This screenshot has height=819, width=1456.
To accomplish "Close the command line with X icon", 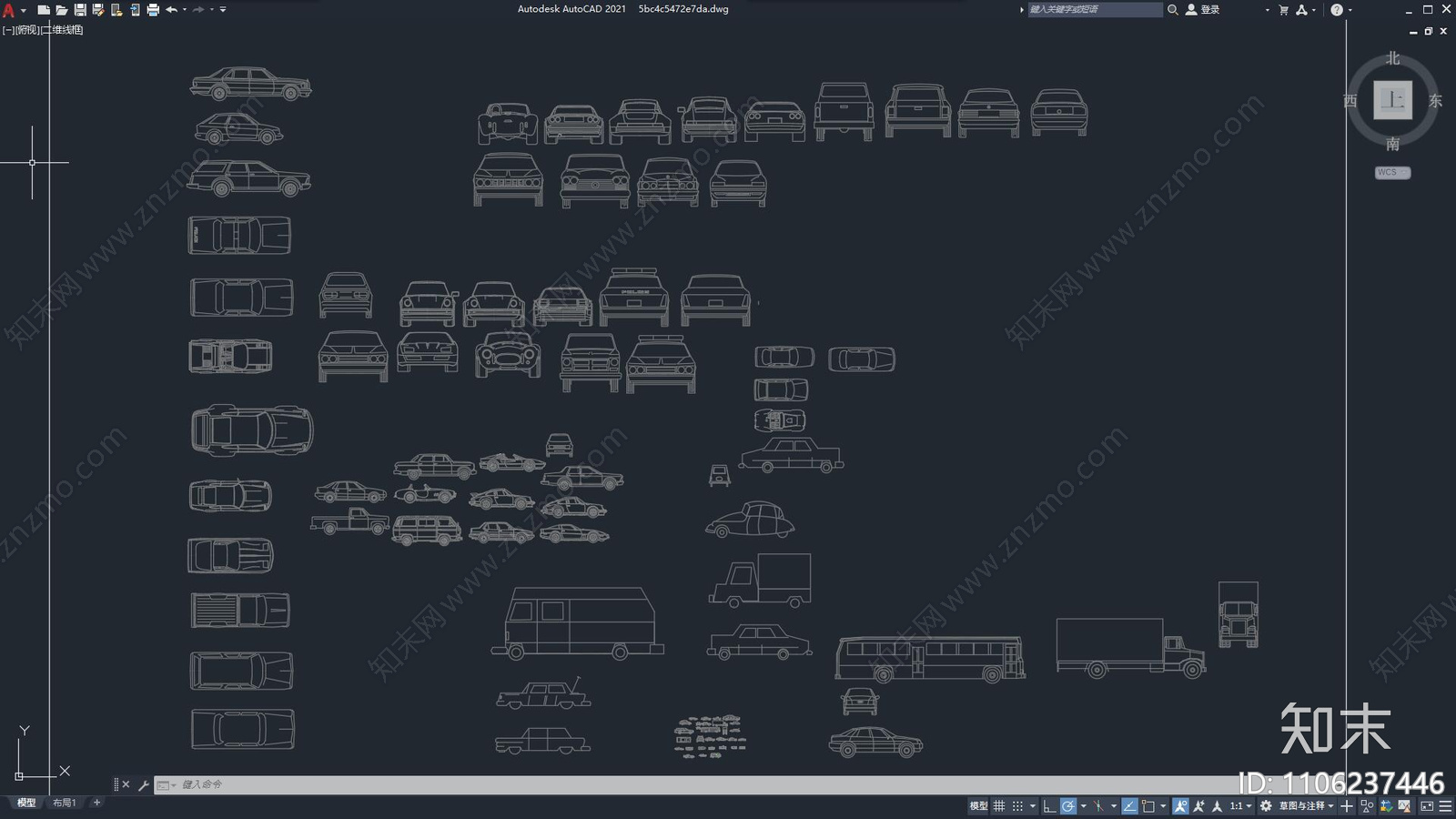I will click(126, 784).
